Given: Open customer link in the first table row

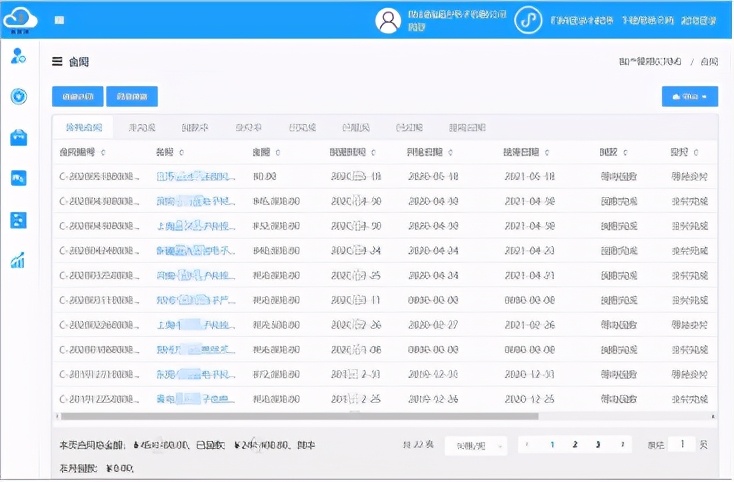Looking at the screenshot, I should pyautogui.click(x=196, y=176).
